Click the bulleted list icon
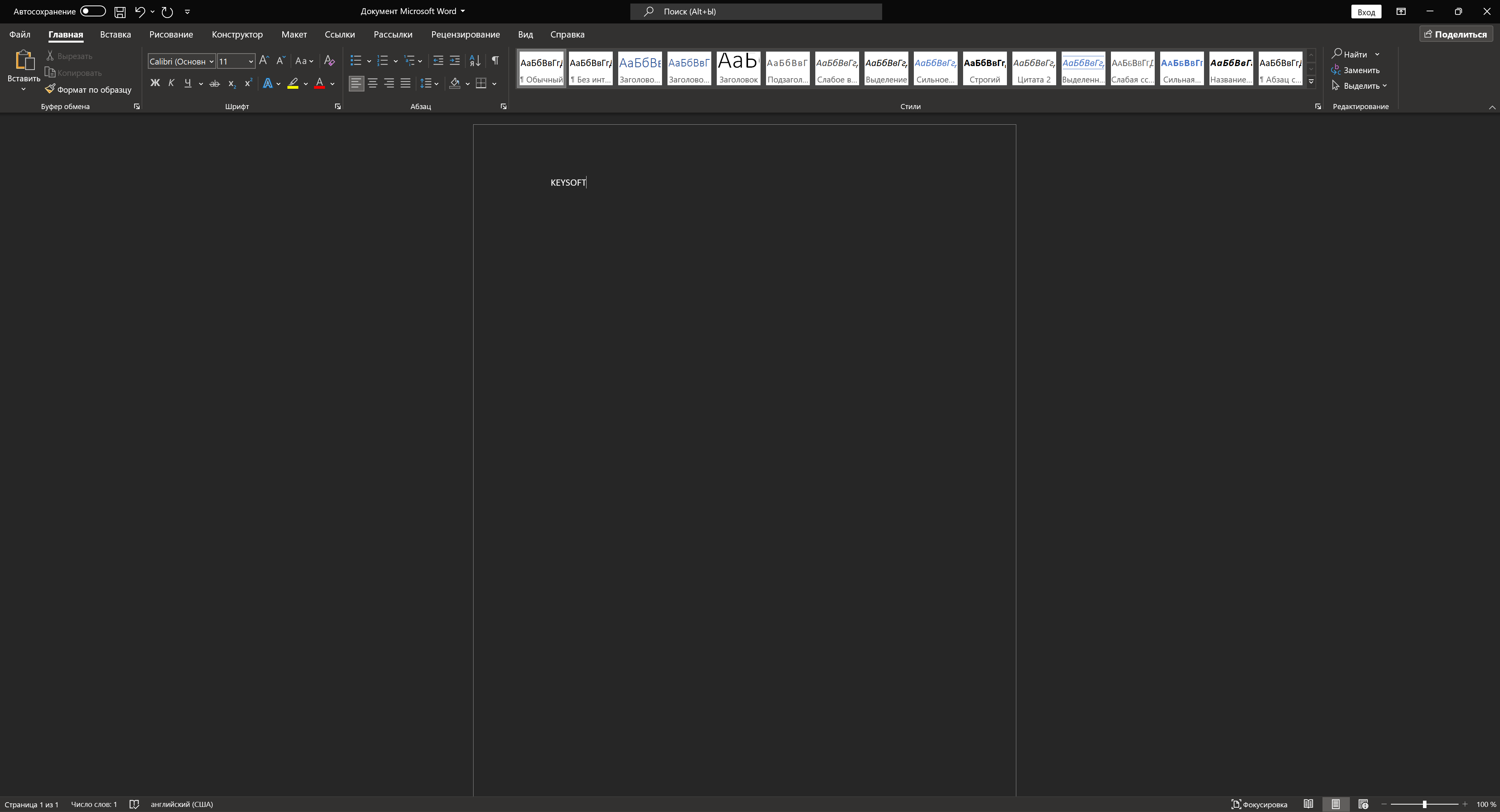Screen dimensions: 1500x812 coord(355,61)
